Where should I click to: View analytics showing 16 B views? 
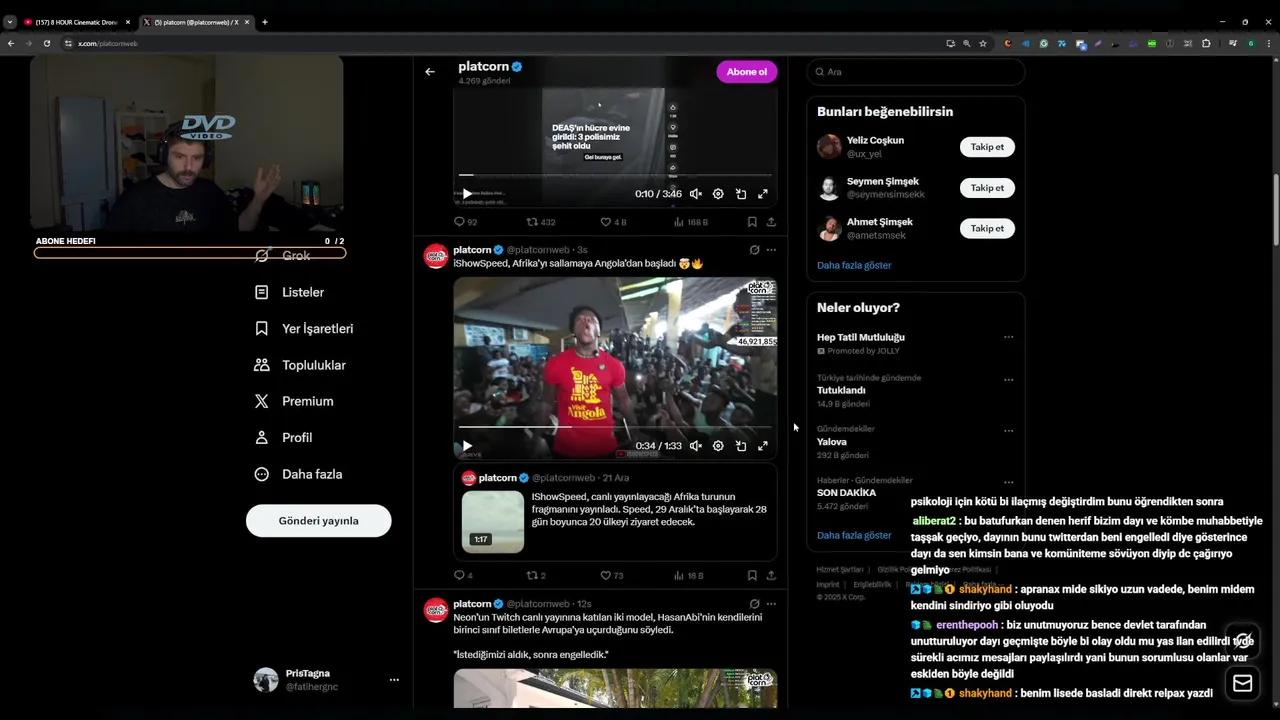tap(689, 575)
